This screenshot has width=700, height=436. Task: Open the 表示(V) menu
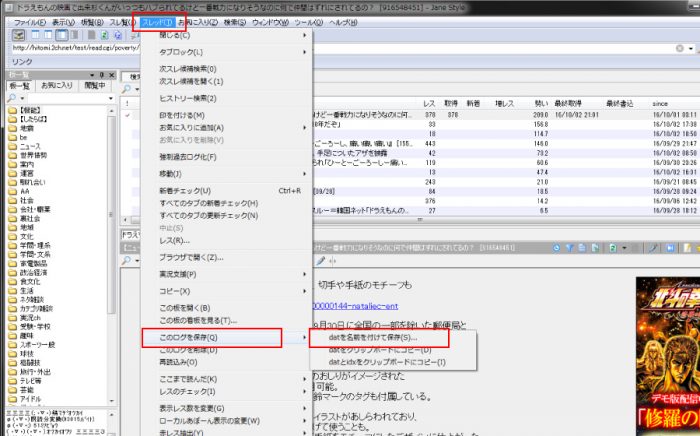pyautogui.click(x=63, y=22)
